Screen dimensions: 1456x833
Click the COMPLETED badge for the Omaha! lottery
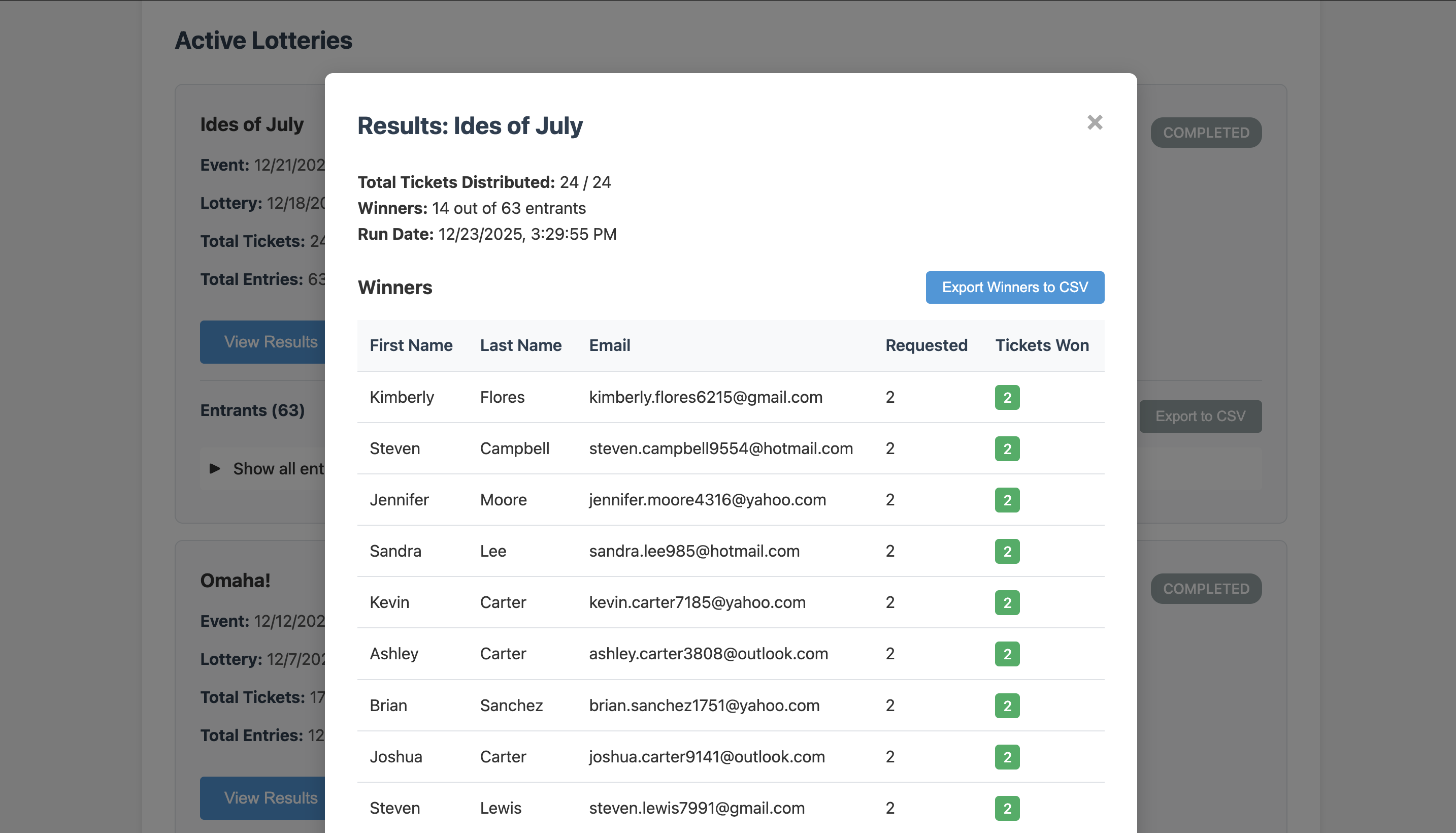(x=1206, y=588)
